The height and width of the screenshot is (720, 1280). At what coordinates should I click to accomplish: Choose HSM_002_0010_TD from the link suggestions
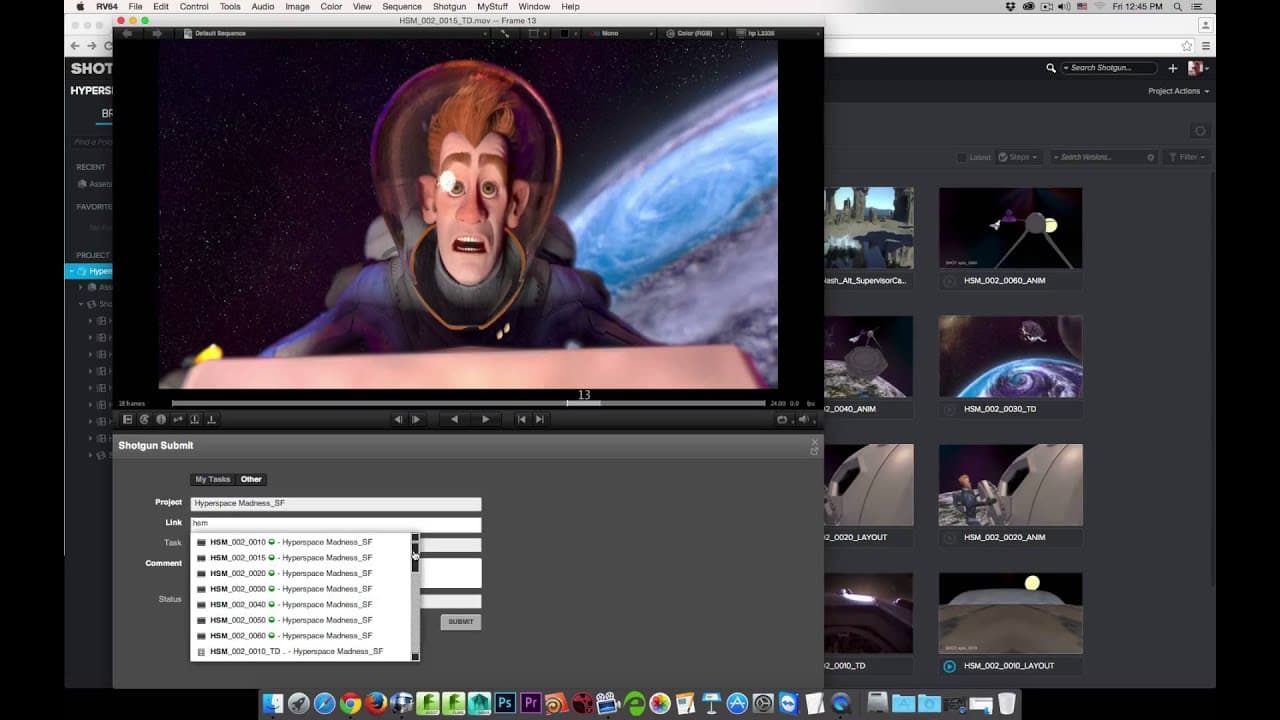(301, 651)
